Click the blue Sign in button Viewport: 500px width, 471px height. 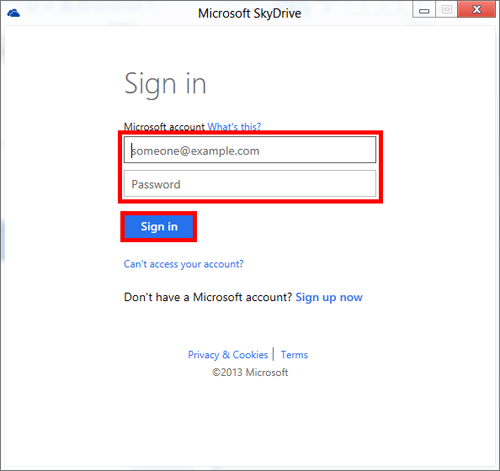pyautogui.click(x=159, y=227)
